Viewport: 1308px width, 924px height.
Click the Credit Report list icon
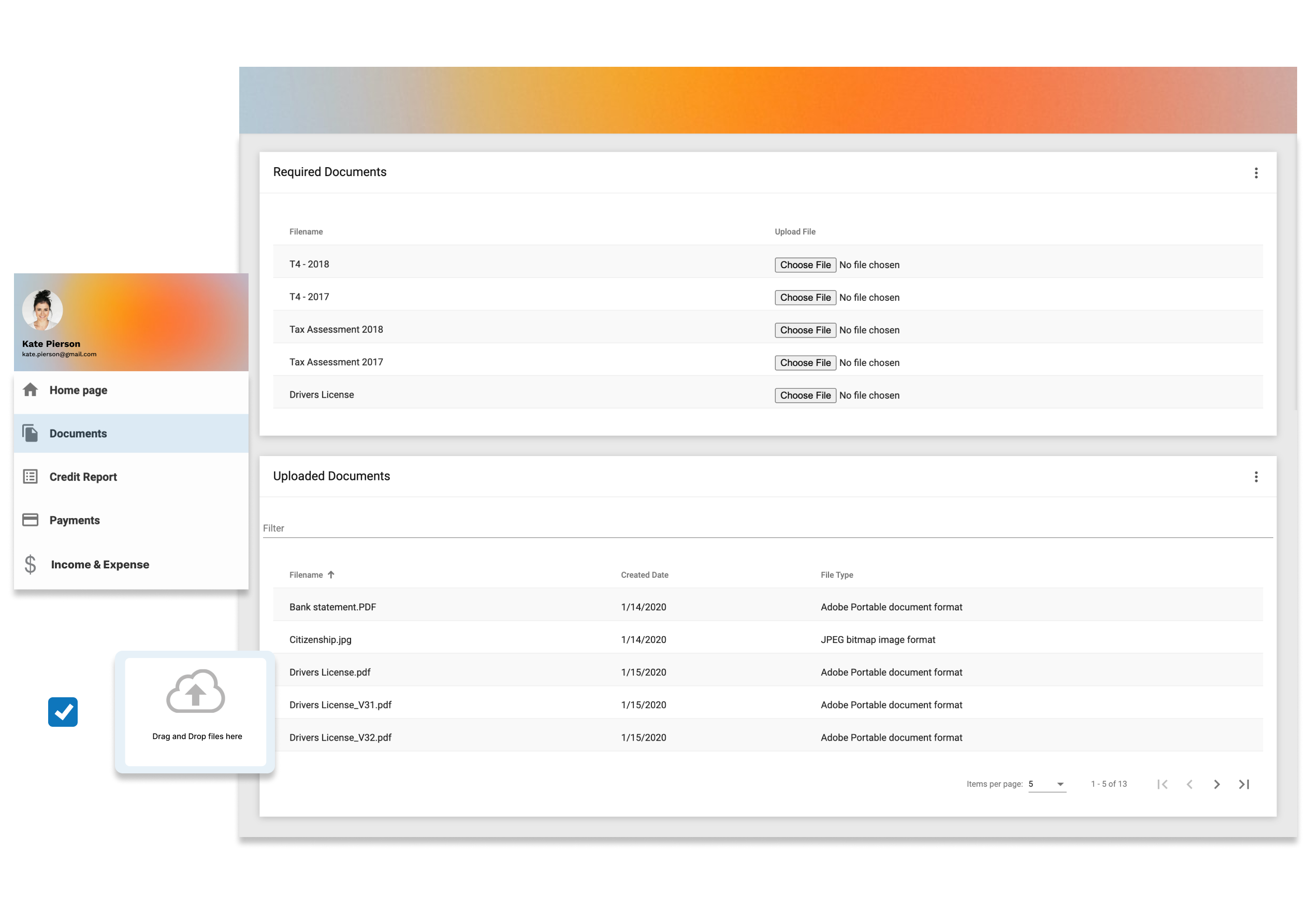coord(30,476)
